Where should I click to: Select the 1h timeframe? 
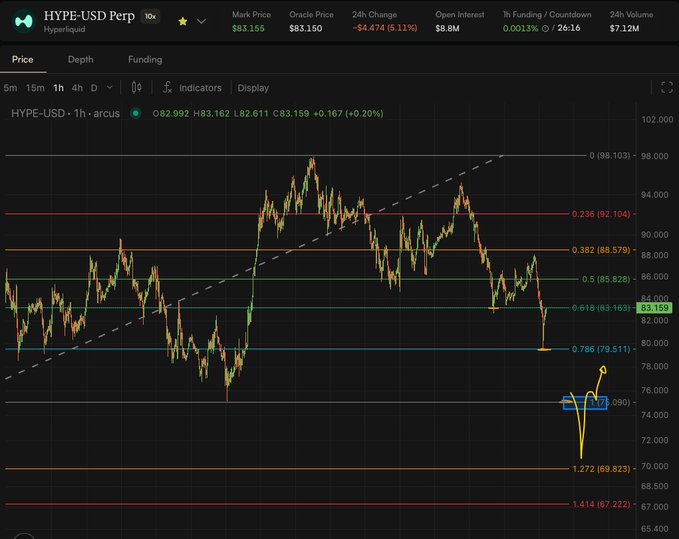point(58,88)
